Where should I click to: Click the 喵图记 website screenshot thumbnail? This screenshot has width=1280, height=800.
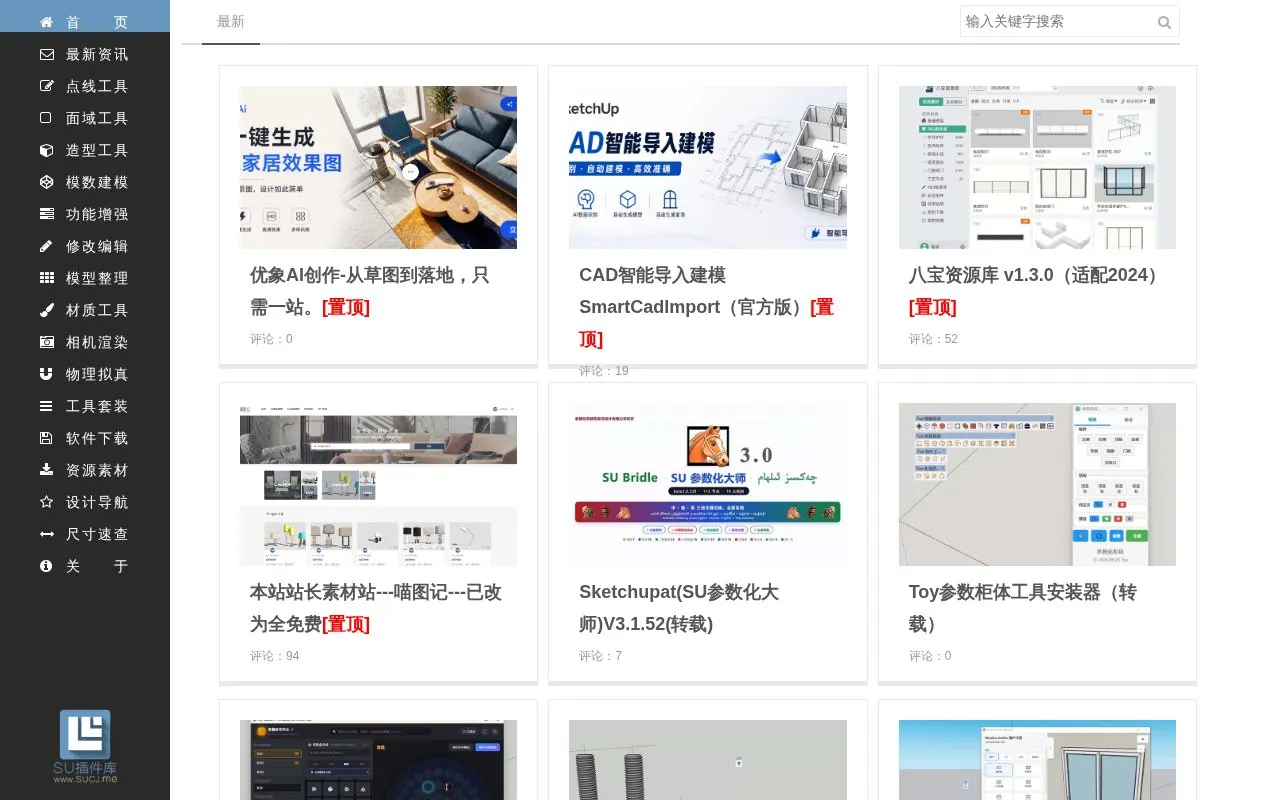tap(378, 484)
